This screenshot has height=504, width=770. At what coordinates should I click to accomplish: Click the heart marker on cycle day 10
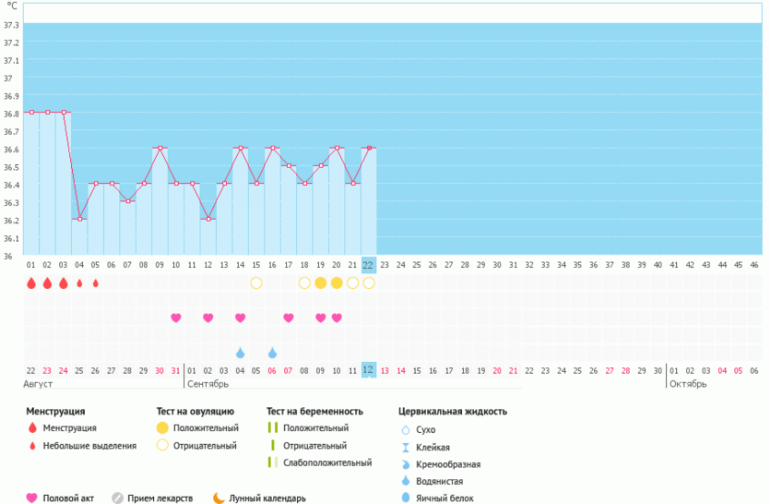[176, 318]
